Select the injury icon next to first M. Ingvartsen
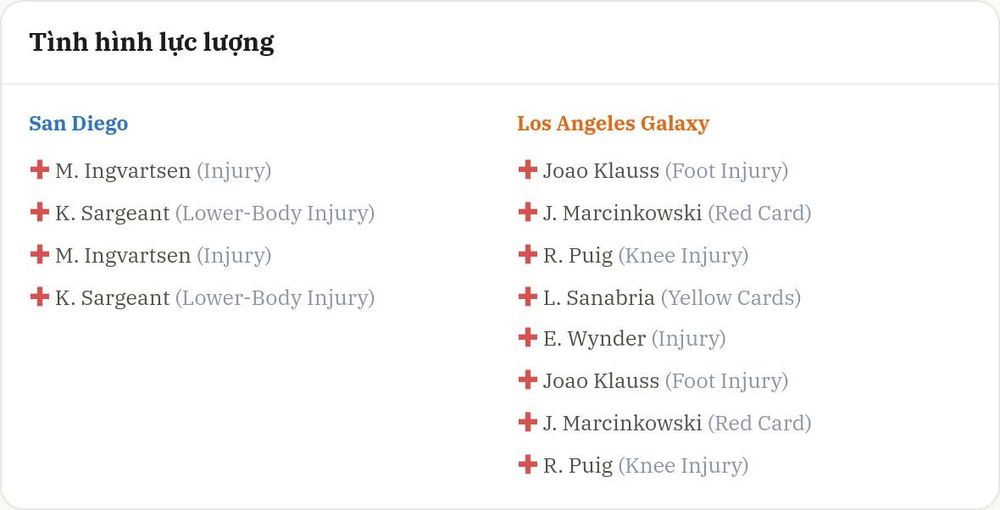 coord(40,170)
